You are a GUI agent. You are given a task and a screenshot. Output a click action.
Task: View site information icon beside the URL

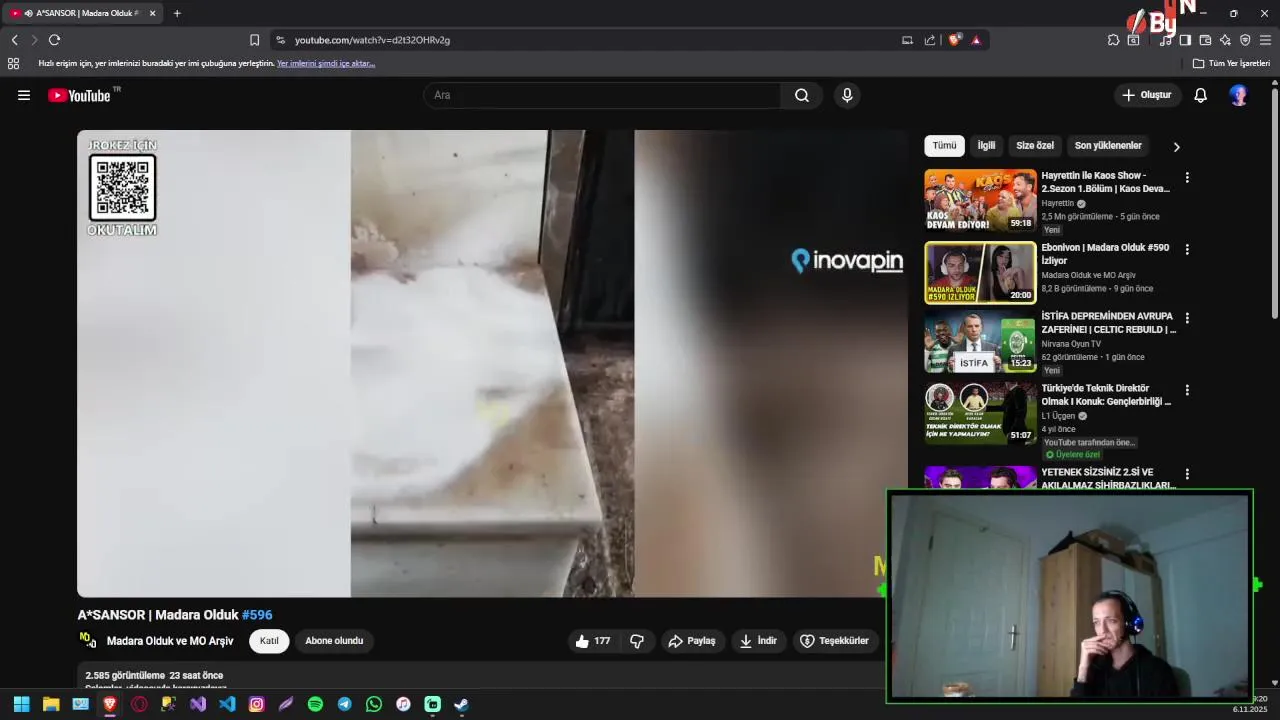click(280, 40)
